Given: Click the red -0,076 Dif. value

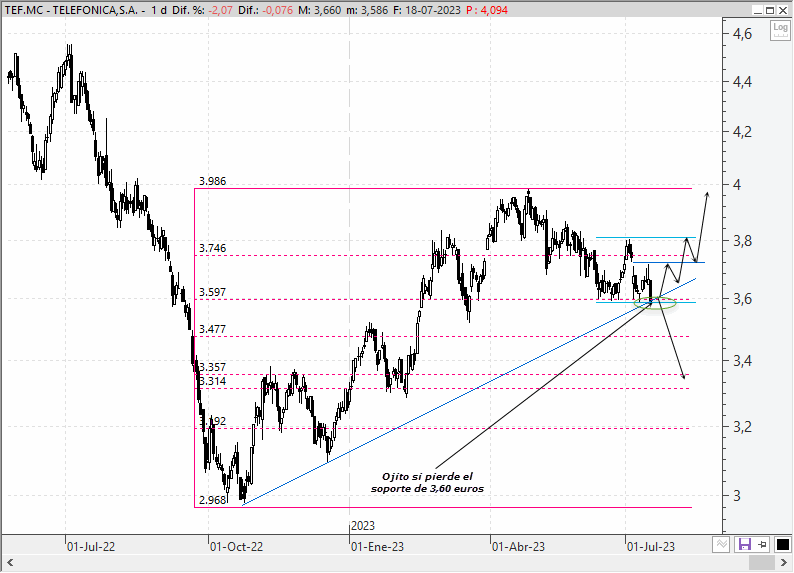Looking at the screenshot, I should pyautogui.click(x=277, y=10).
